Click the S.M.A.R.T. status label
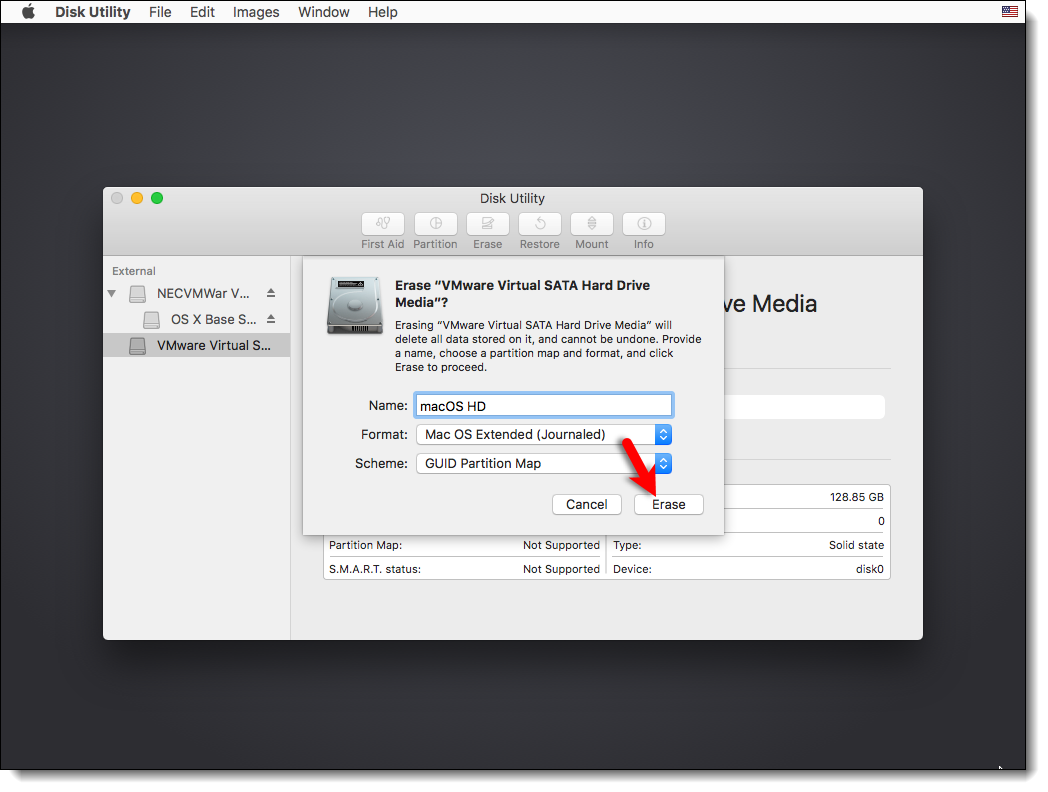This screenshot has width=1048, height=792. [x=375, y=569]
